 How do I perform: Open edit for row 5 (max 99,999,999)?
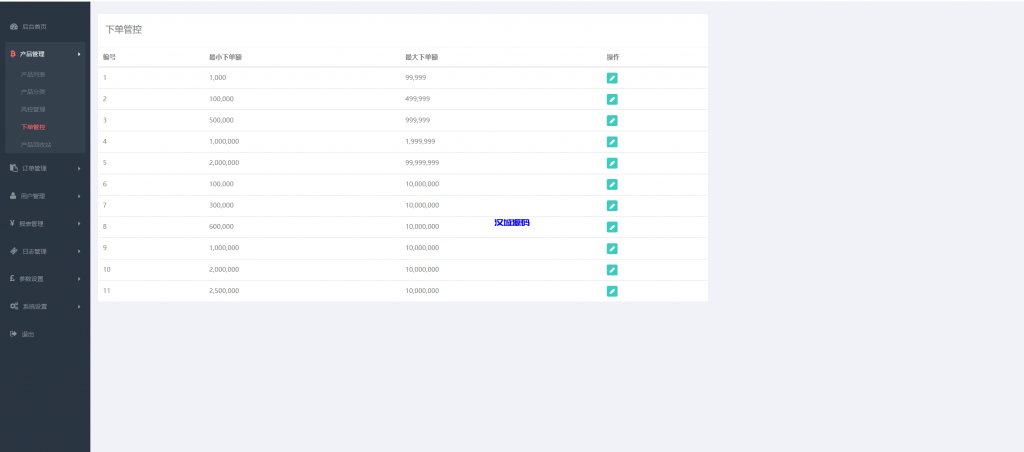pyautogui.click(x=612, y=163)
